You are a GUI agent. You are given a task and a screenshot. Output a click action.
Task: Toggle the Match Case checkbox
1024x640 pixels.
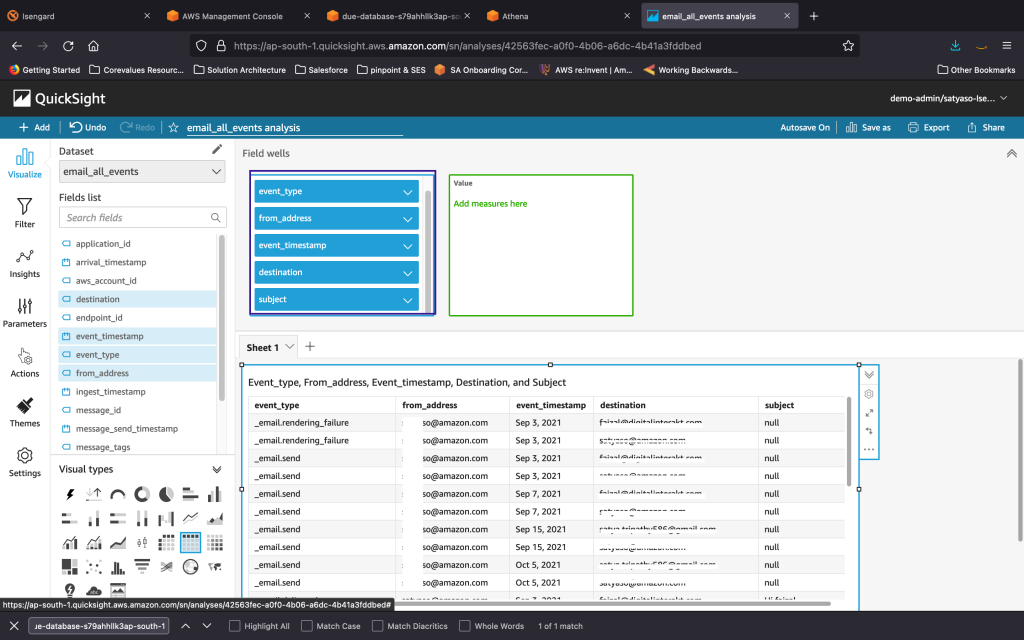[x=307, y=626]
